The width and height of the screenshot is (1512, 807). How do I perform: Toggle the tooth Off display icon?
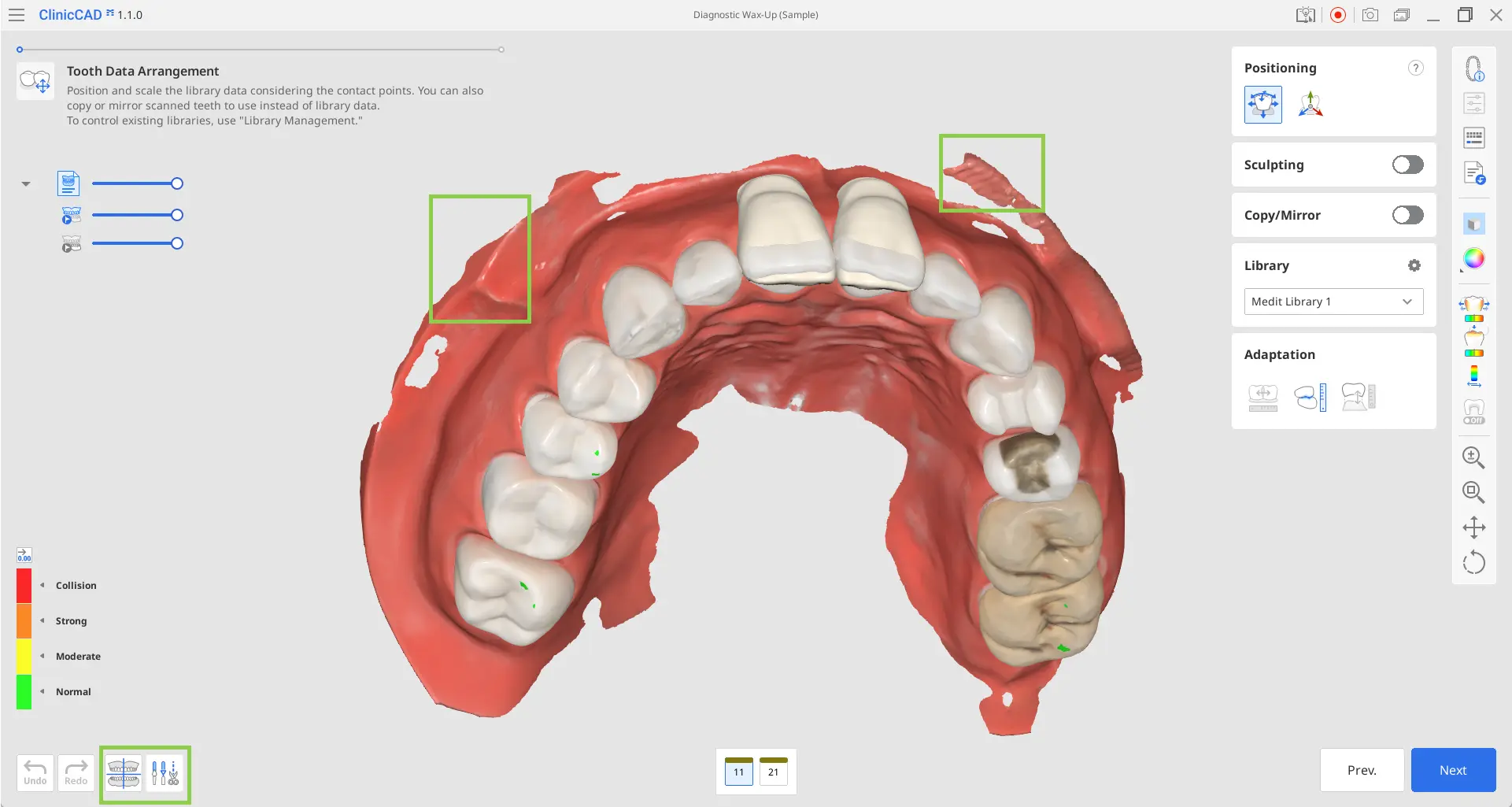coord(1474,412)
